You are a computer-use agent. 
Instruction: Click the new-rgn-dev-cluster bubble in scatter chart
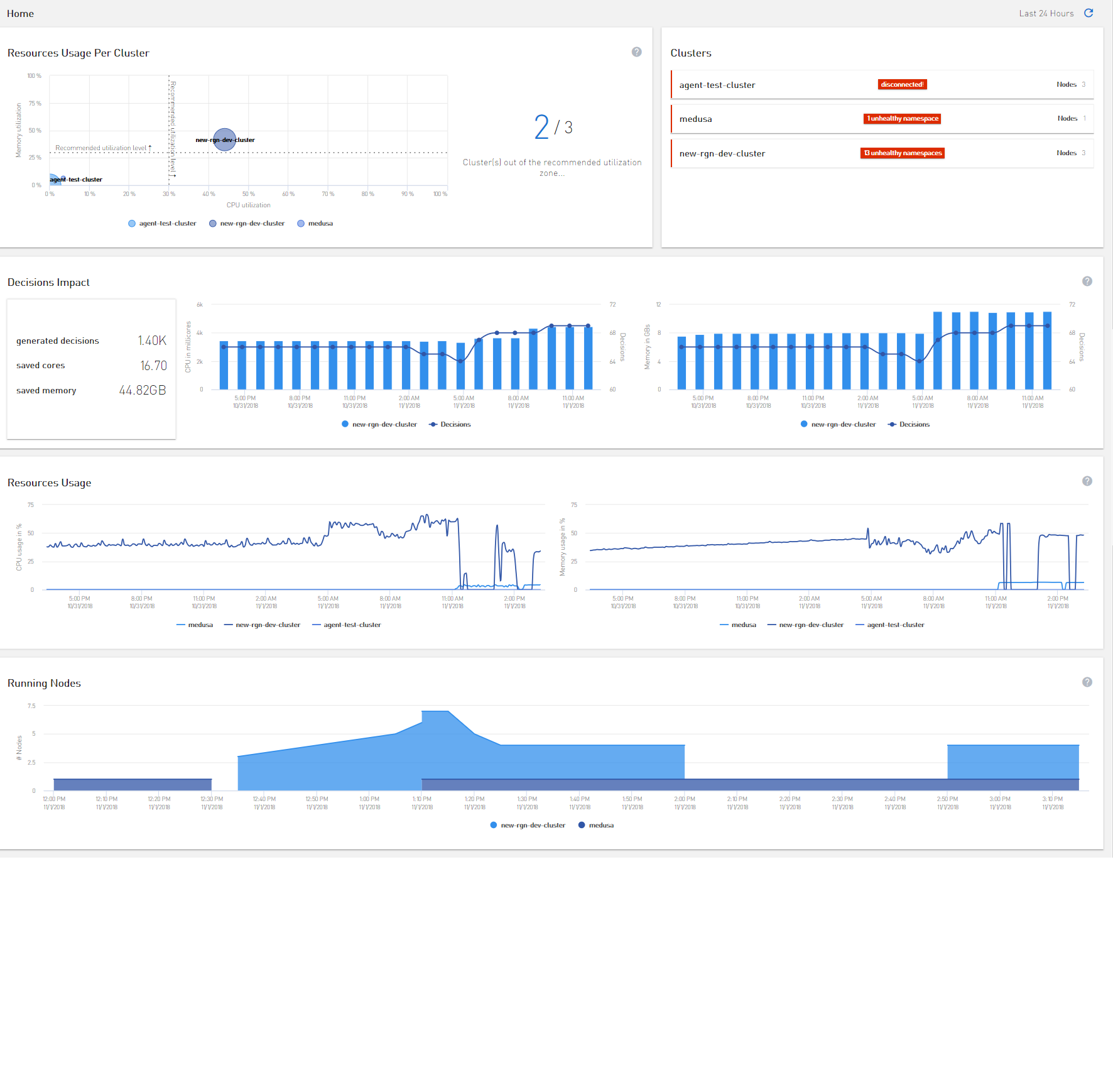pyautogui.click(x=224, y=139)
